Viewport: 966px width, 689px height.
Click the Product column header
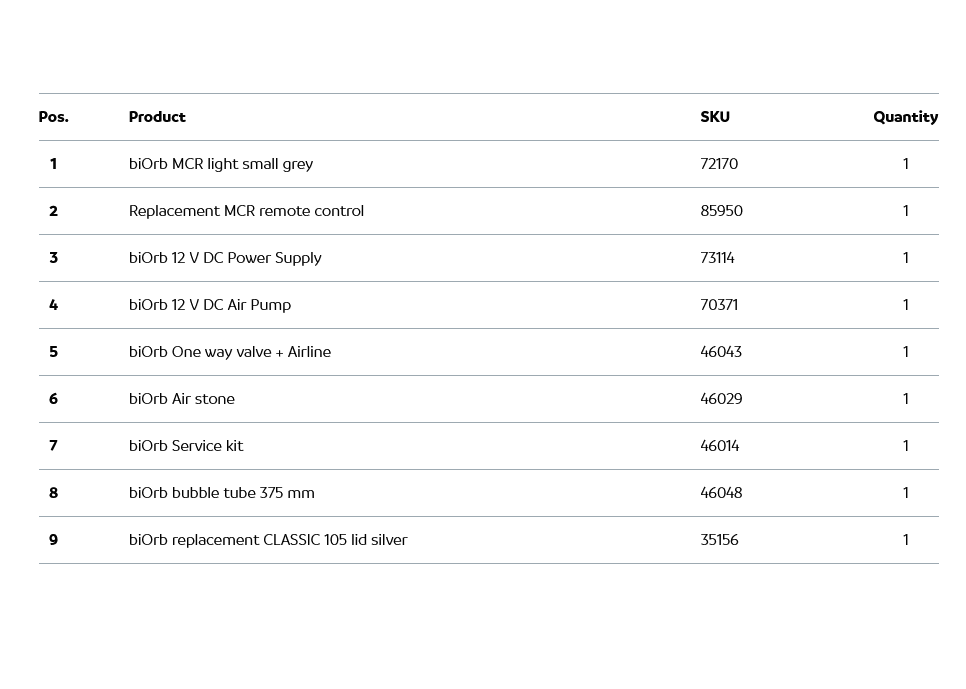pos(157,117)
